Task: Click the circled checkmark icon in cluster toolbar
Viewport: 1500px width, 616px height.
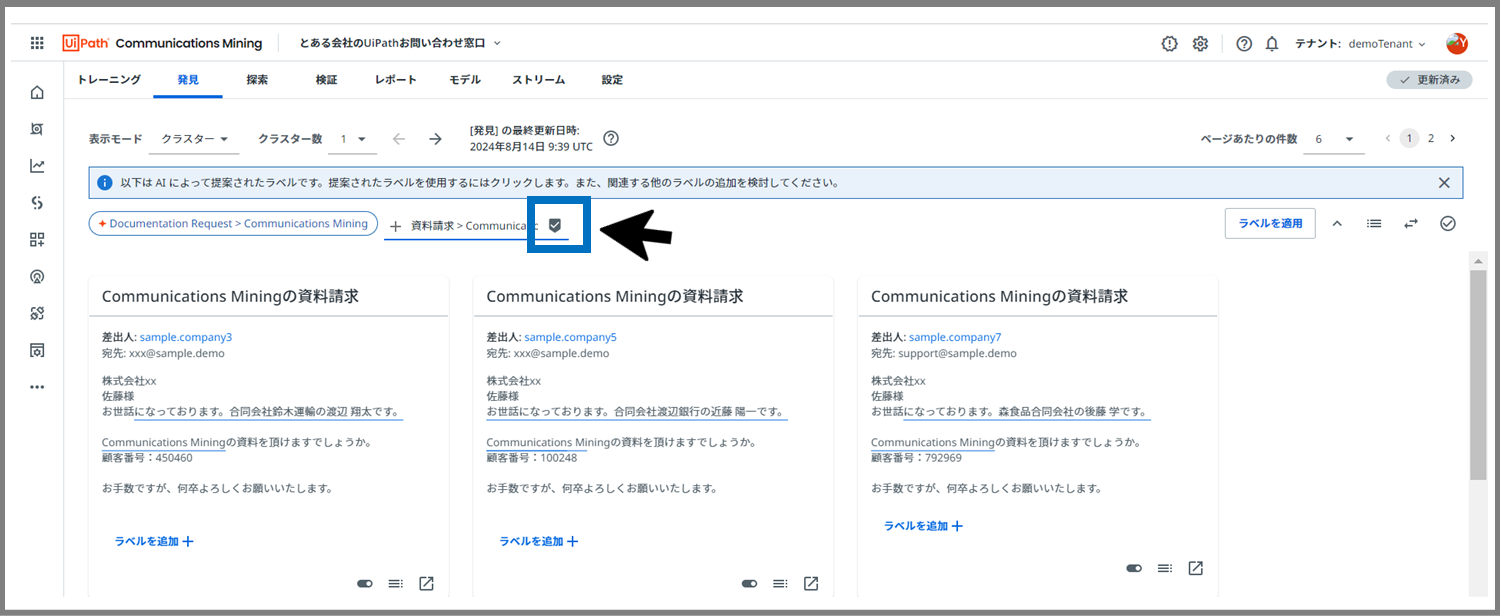Action: (1447, 223)
